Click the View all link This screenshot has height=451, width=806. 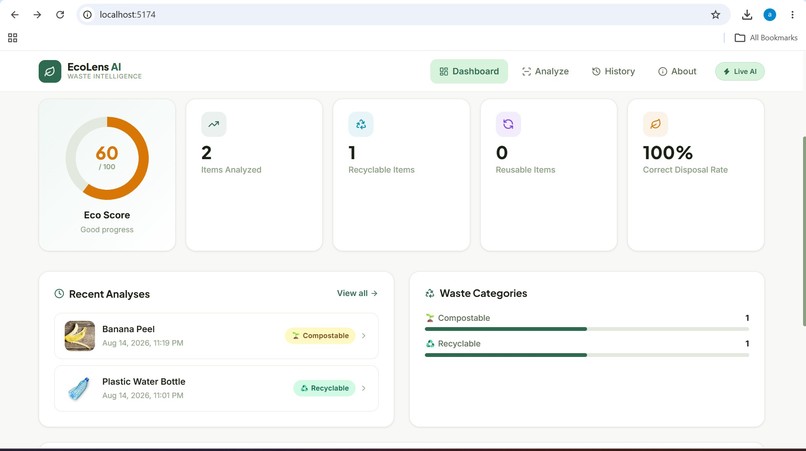pos(357,293)
